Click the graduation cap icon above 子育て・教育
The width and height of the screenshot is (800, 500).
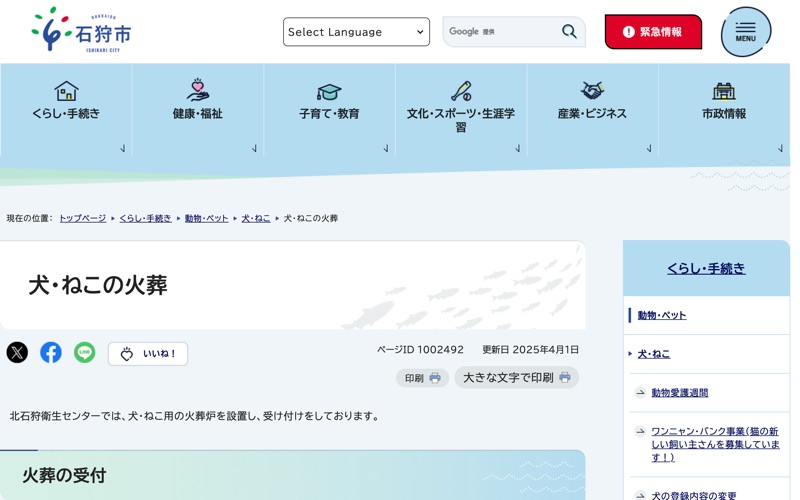coord(329,92)
